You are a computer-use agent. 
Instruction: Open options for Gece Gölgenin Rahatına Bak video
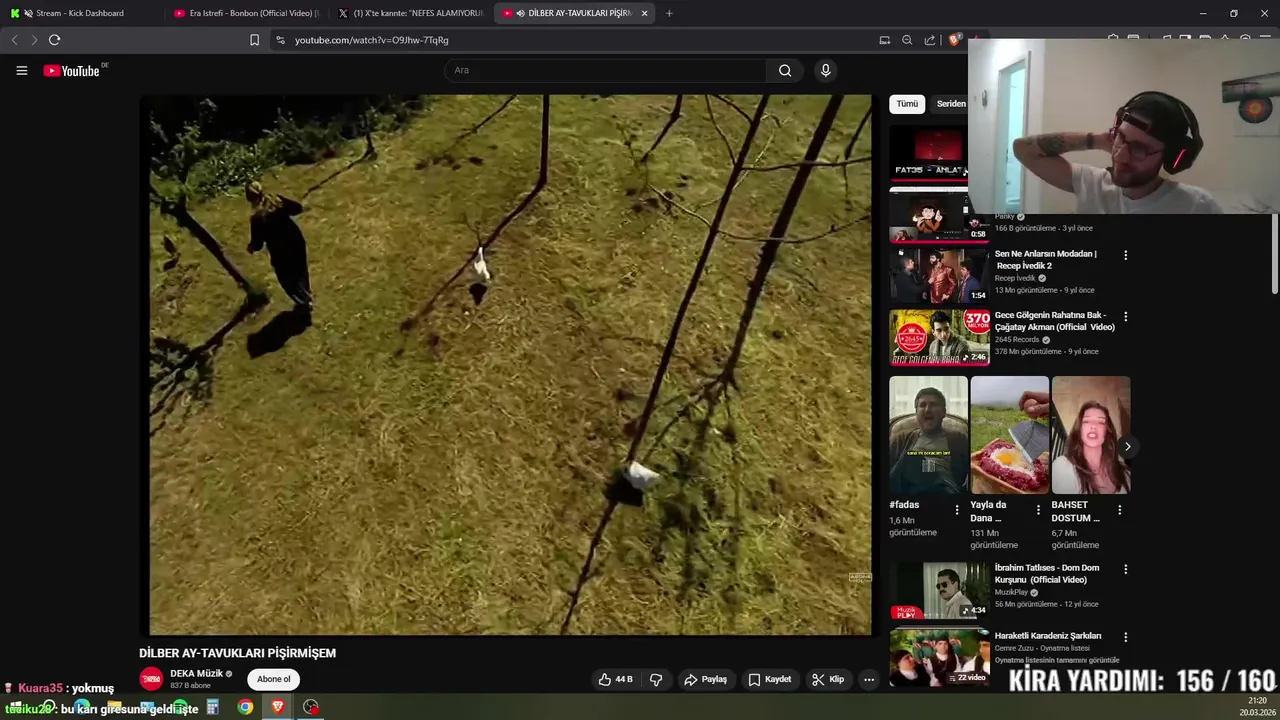1125,316
